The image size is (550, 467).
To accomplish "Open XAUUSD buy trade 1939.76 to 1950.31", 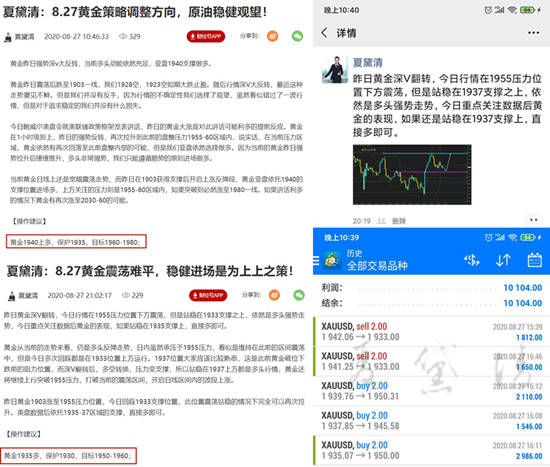I will (x=431, y=391).
